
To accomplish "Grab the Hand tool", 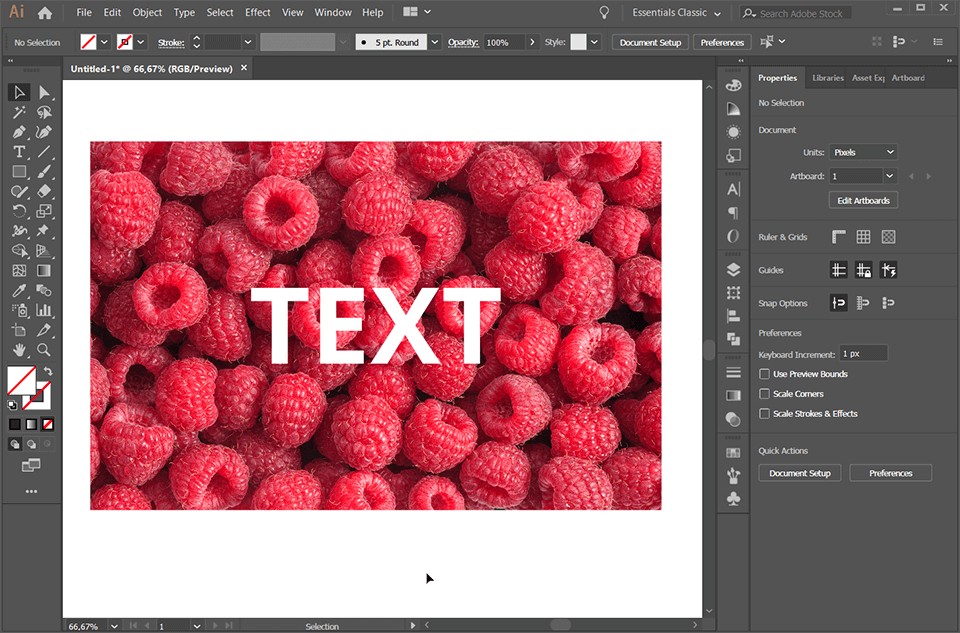I will point(18,350).
